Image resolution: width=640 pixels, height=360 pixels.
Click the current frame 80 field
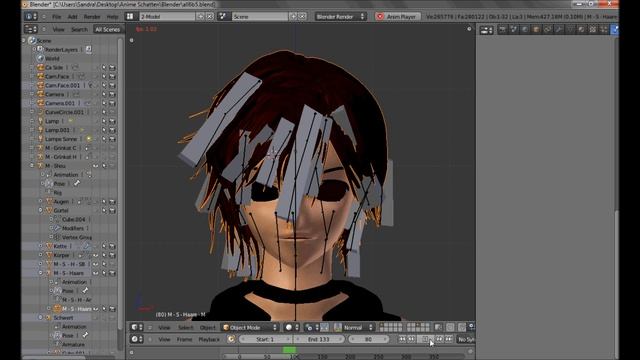click(369, 339)
